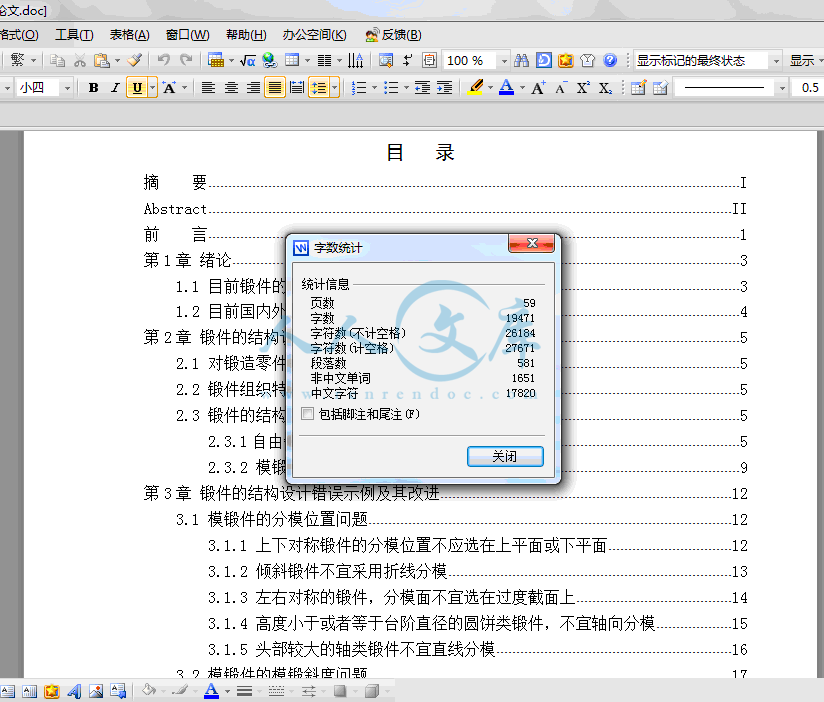
Task: Open the 繁 conversion dropdown arrow
Action: pos(34,60)
